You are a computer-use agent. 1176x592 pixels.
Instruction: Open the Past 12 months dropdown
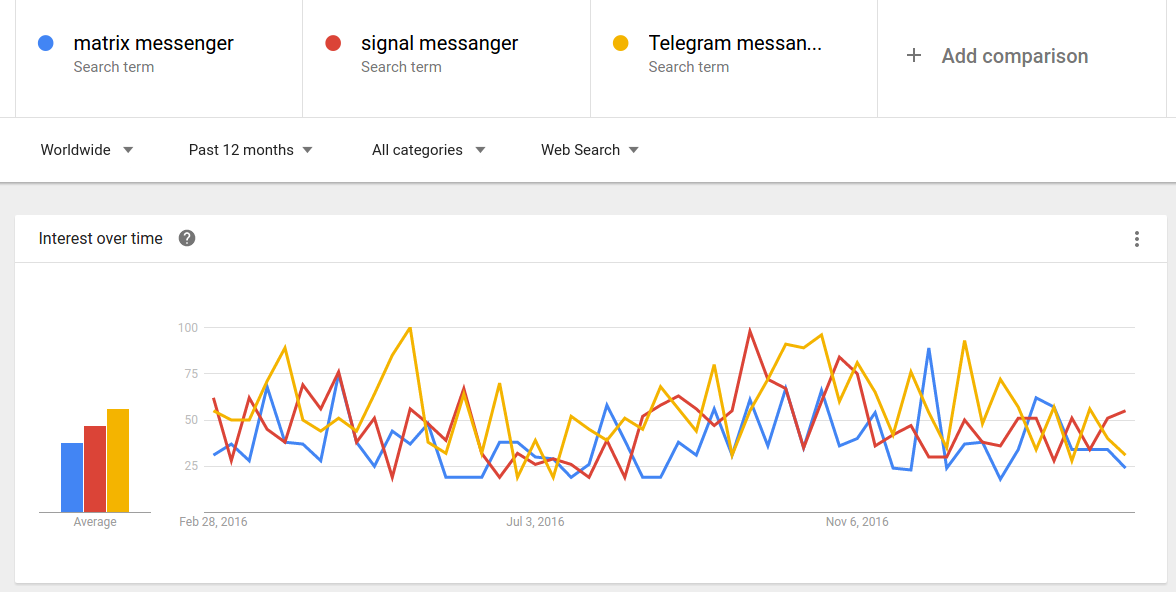coord(250,150)
